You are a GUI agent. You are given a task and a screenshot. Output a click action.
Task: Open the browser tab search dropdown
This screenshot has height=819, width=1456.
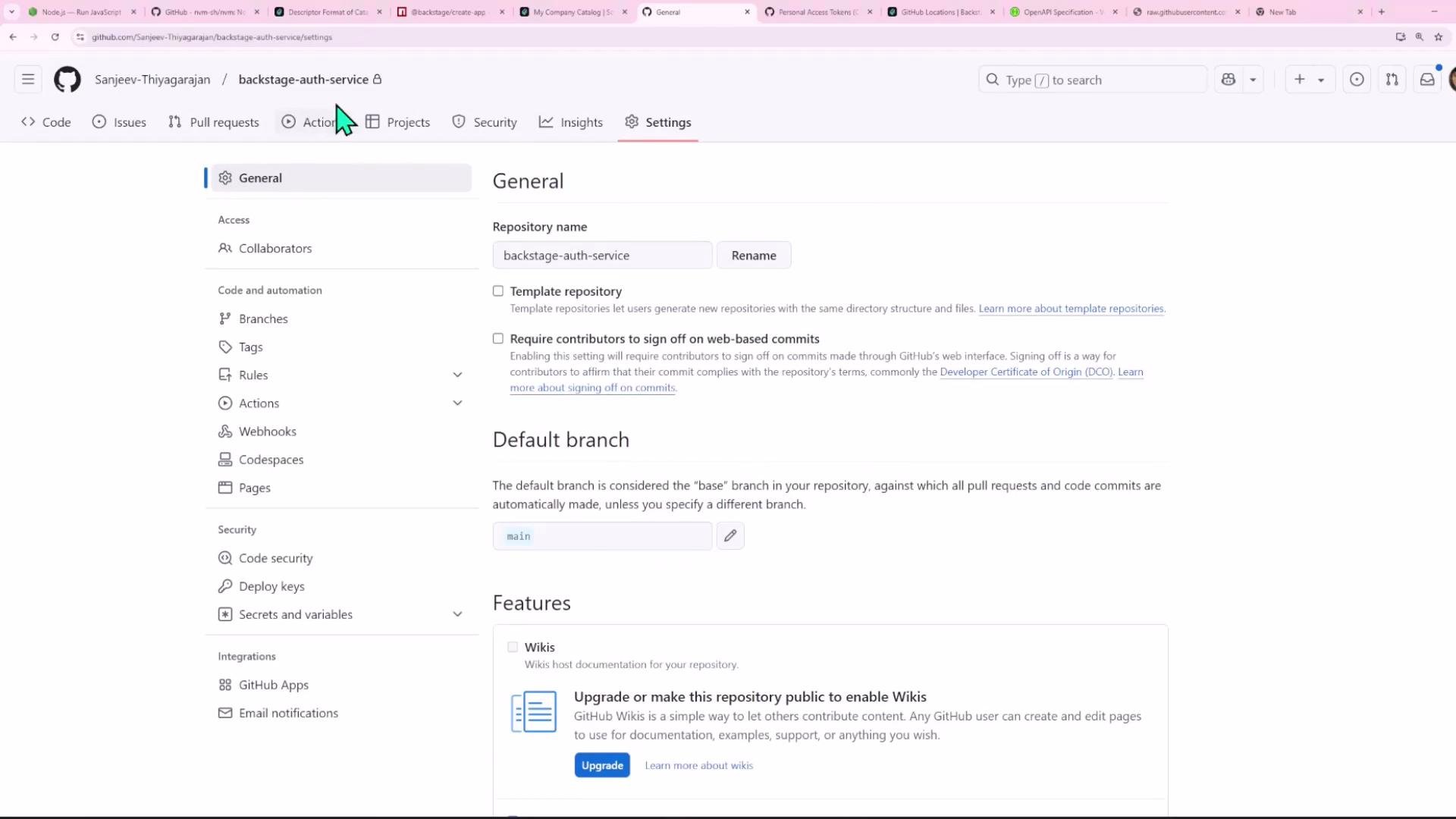(x=11, y=12)
